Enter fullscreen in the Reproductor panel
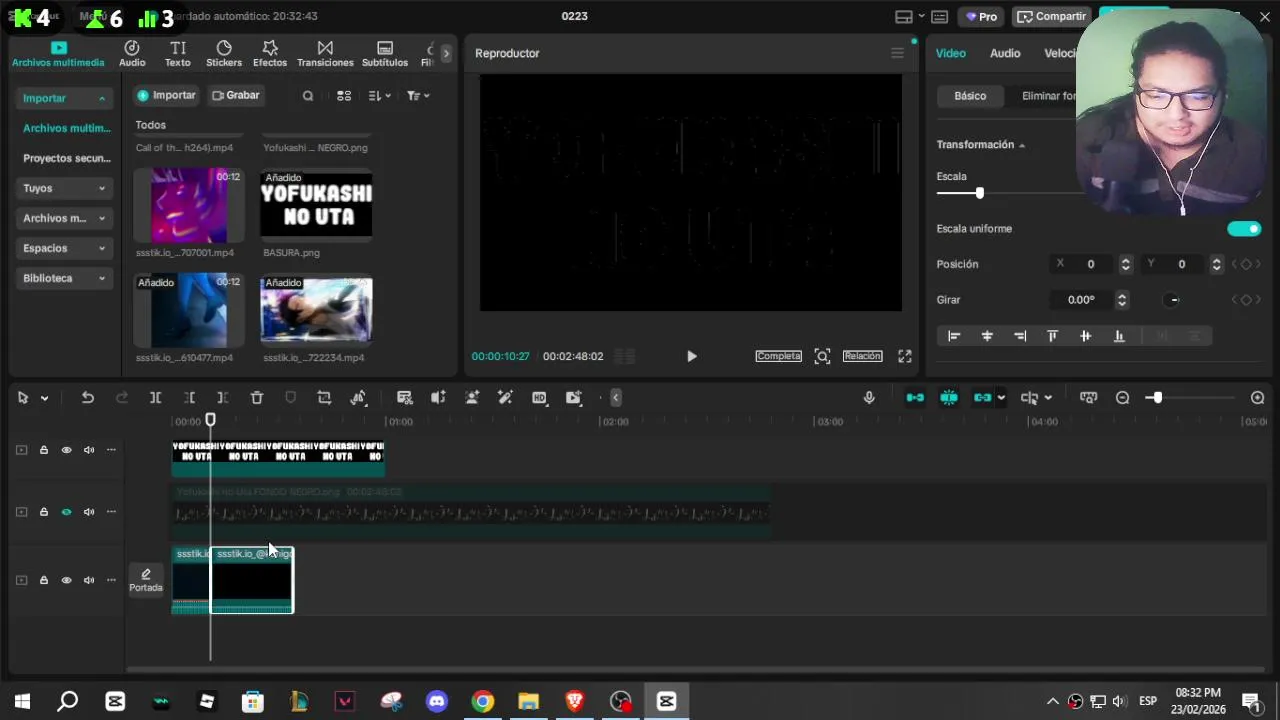 pos(905,356)
